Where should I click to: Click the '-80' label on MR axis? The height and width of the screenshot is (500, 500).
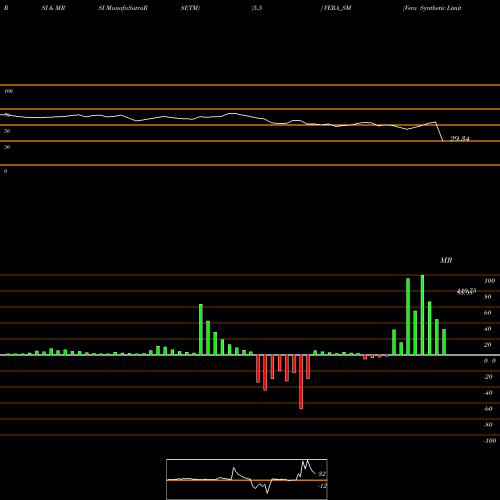coord(488,425)
